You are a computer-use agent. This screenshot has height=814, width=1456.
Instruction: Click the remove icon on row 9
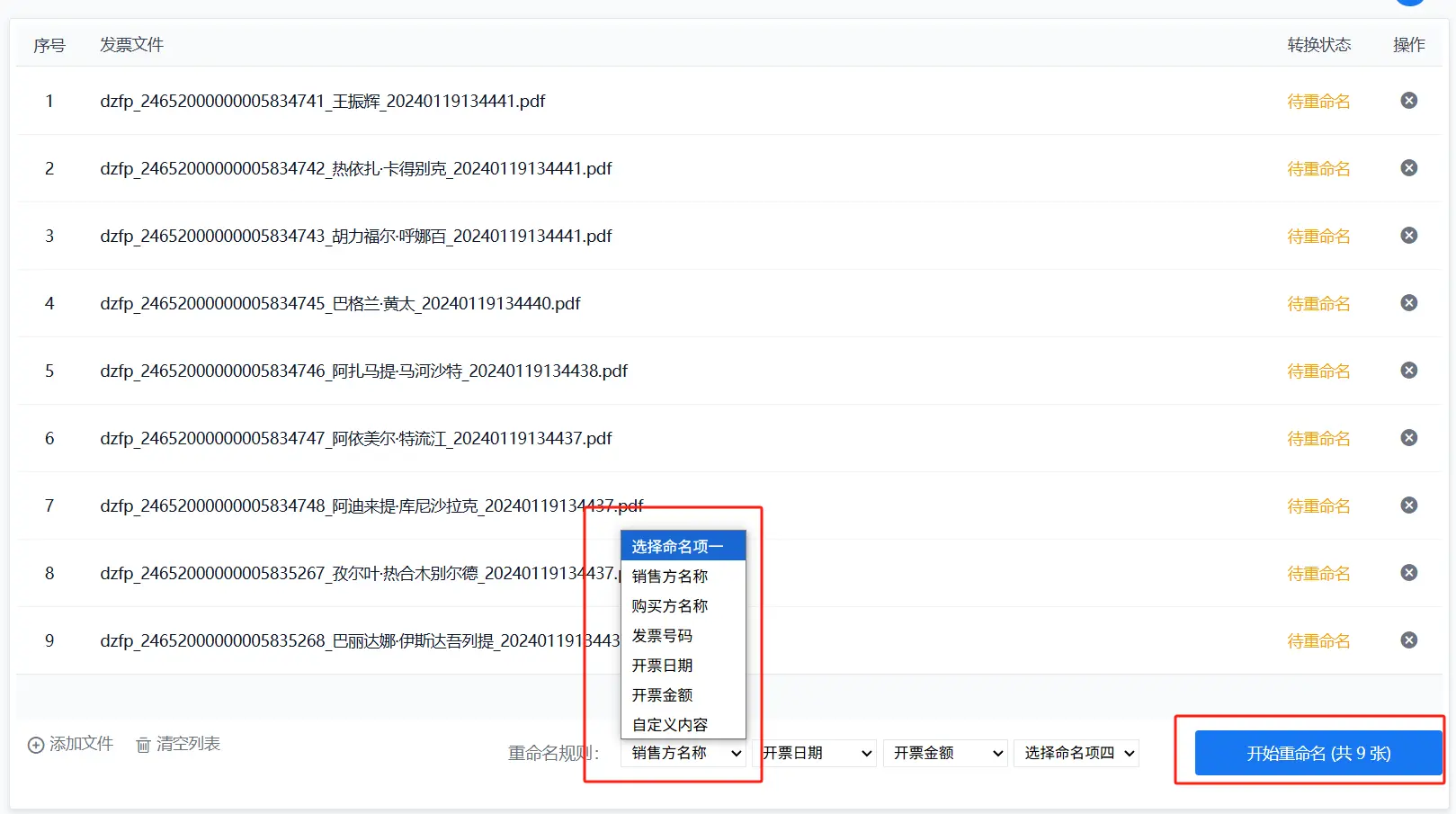click(1408, 640)
